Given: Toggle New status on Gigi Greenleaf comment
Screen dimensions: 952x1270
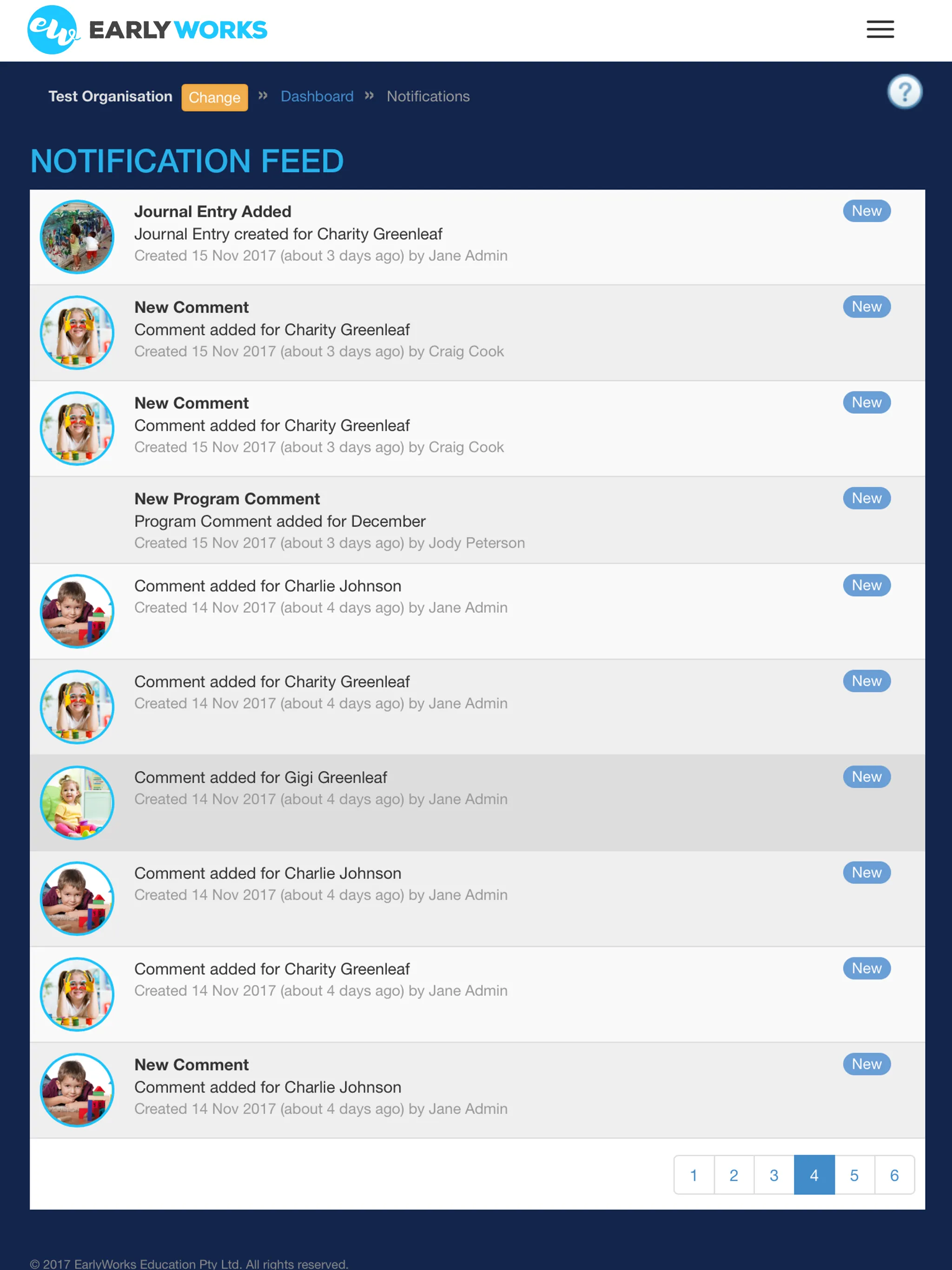Looking at the screenshot, I should point(863,776).
